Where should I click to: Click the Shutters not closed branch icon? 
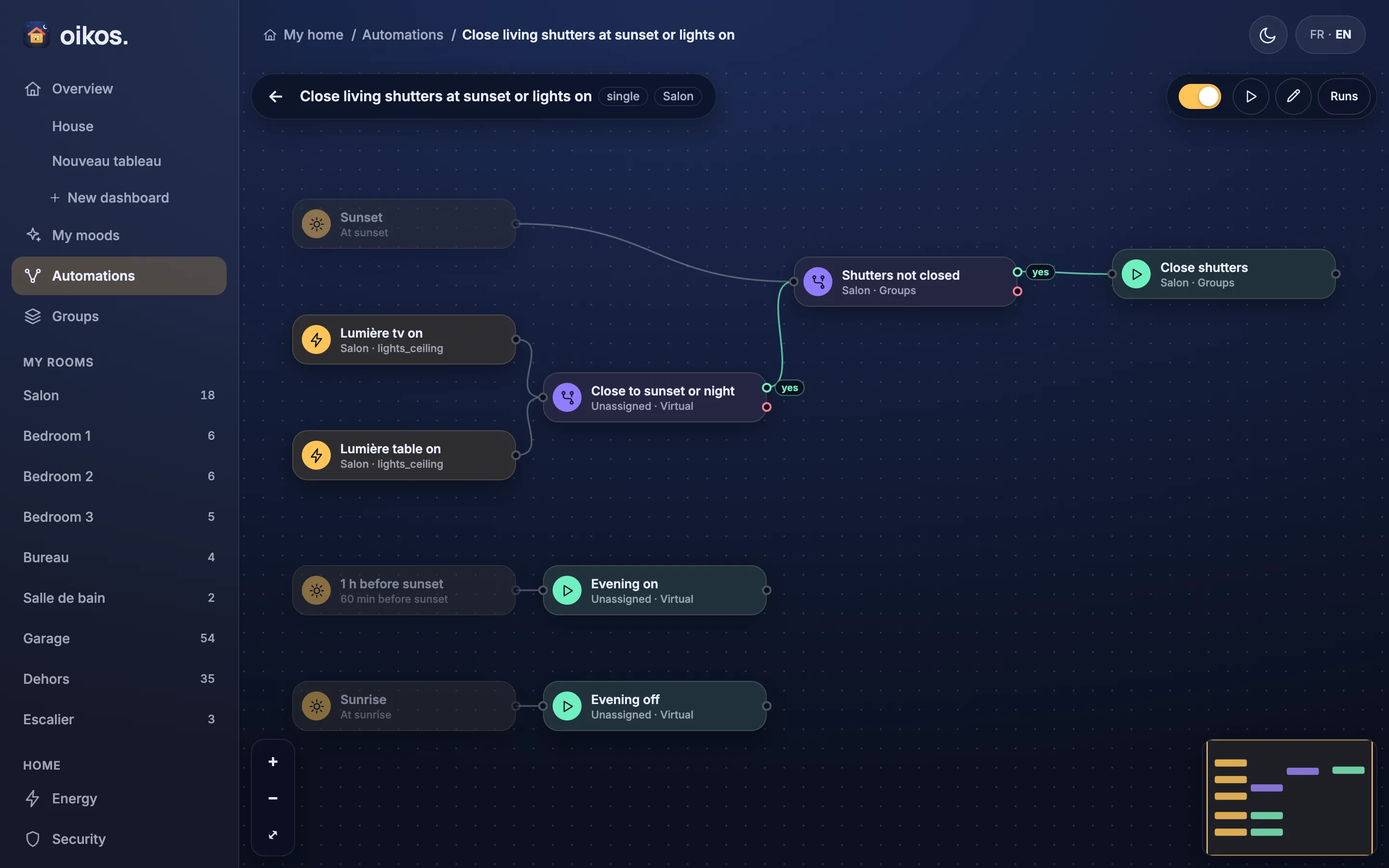click(x=818, y=282)
